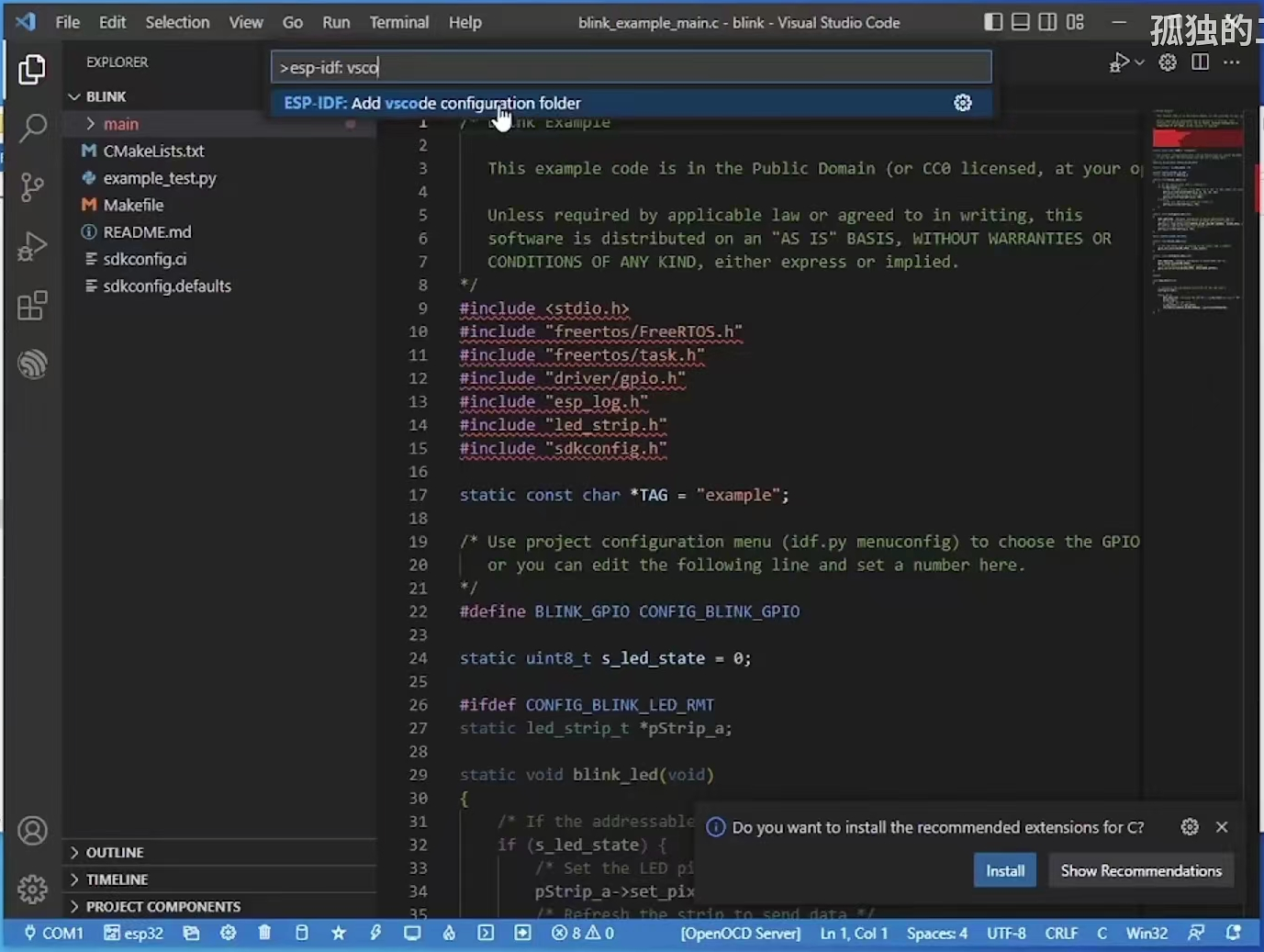This screenshot has height=952, width=1264.
Task: Open the ESP-IDF monitor device icon
Action: [x=412, y=933]
